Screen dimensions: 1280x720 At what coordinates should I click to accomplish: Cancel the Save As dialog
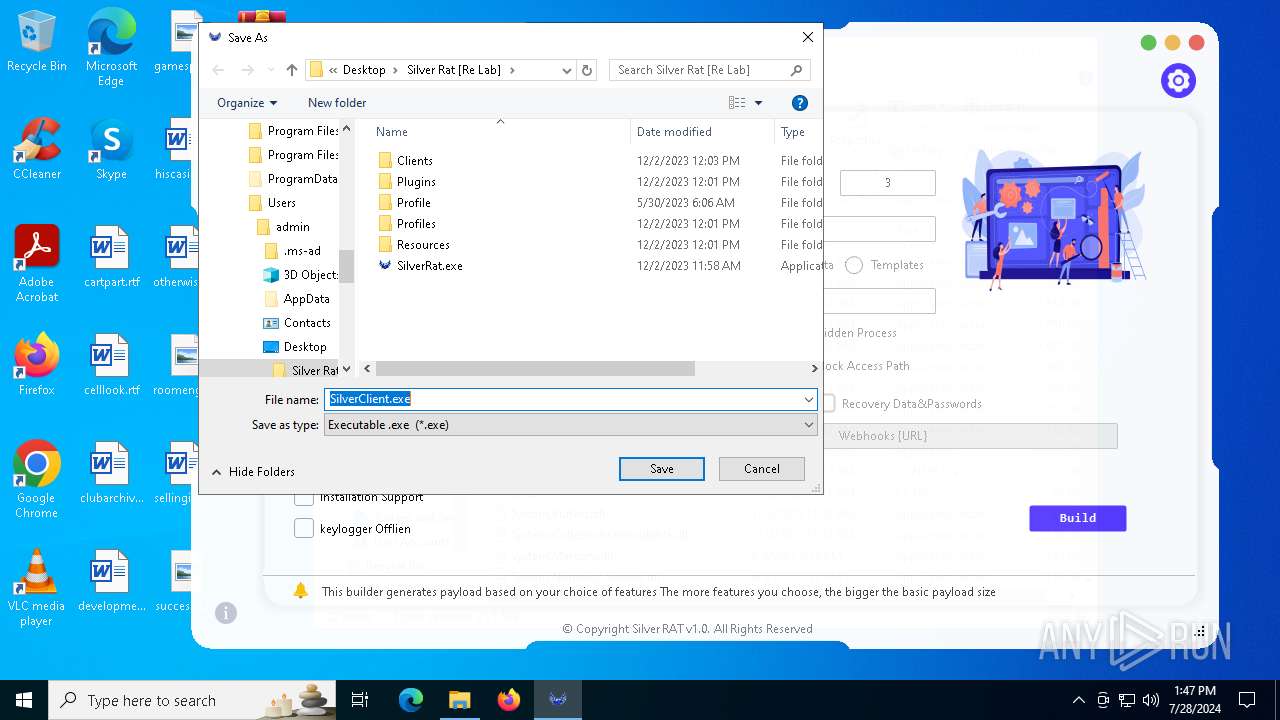tap(762, 469)
